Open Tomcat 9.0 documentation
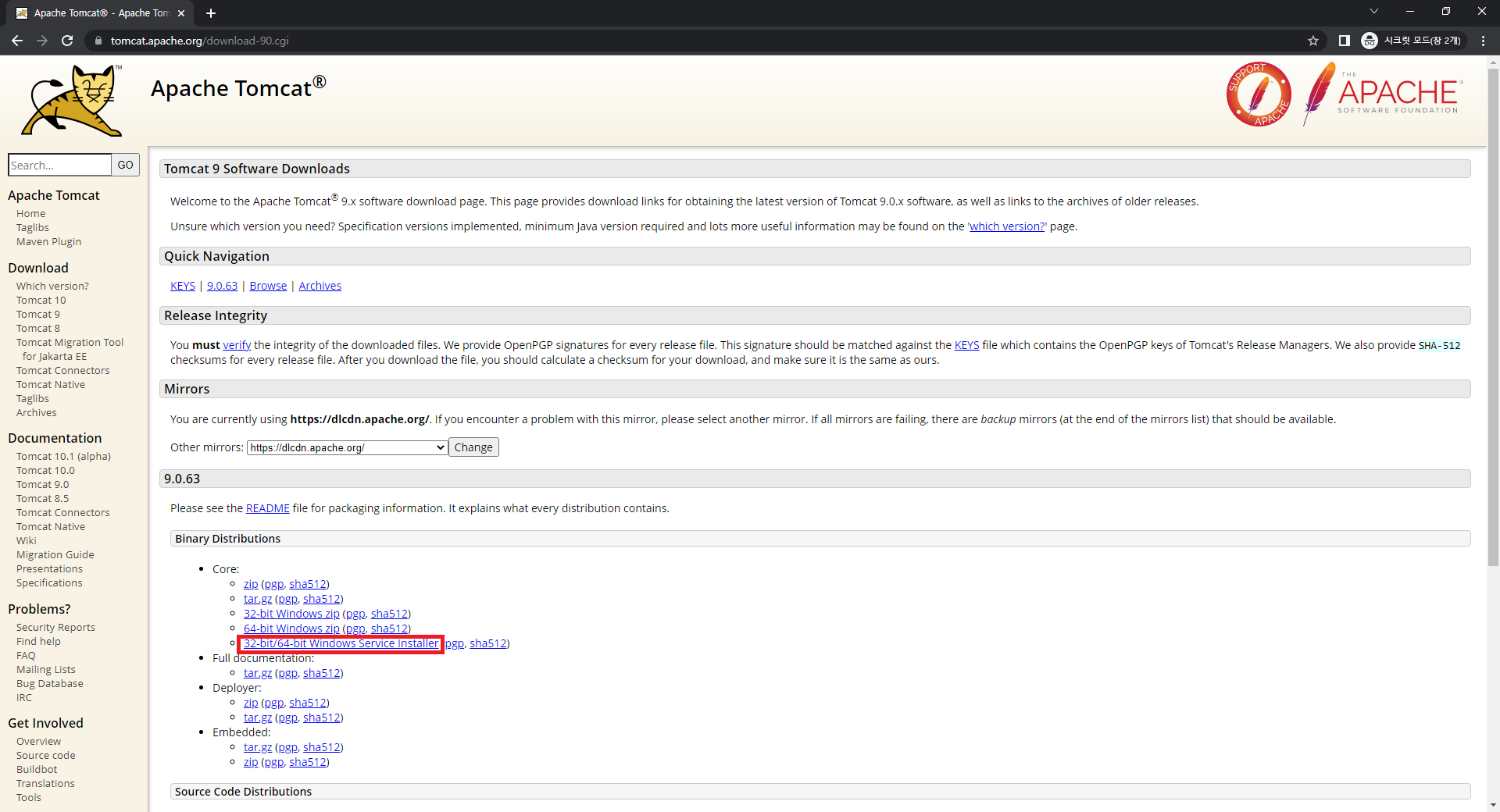Screen dimensions: 1500x812 pyautogui.click(x=42, y=485)
